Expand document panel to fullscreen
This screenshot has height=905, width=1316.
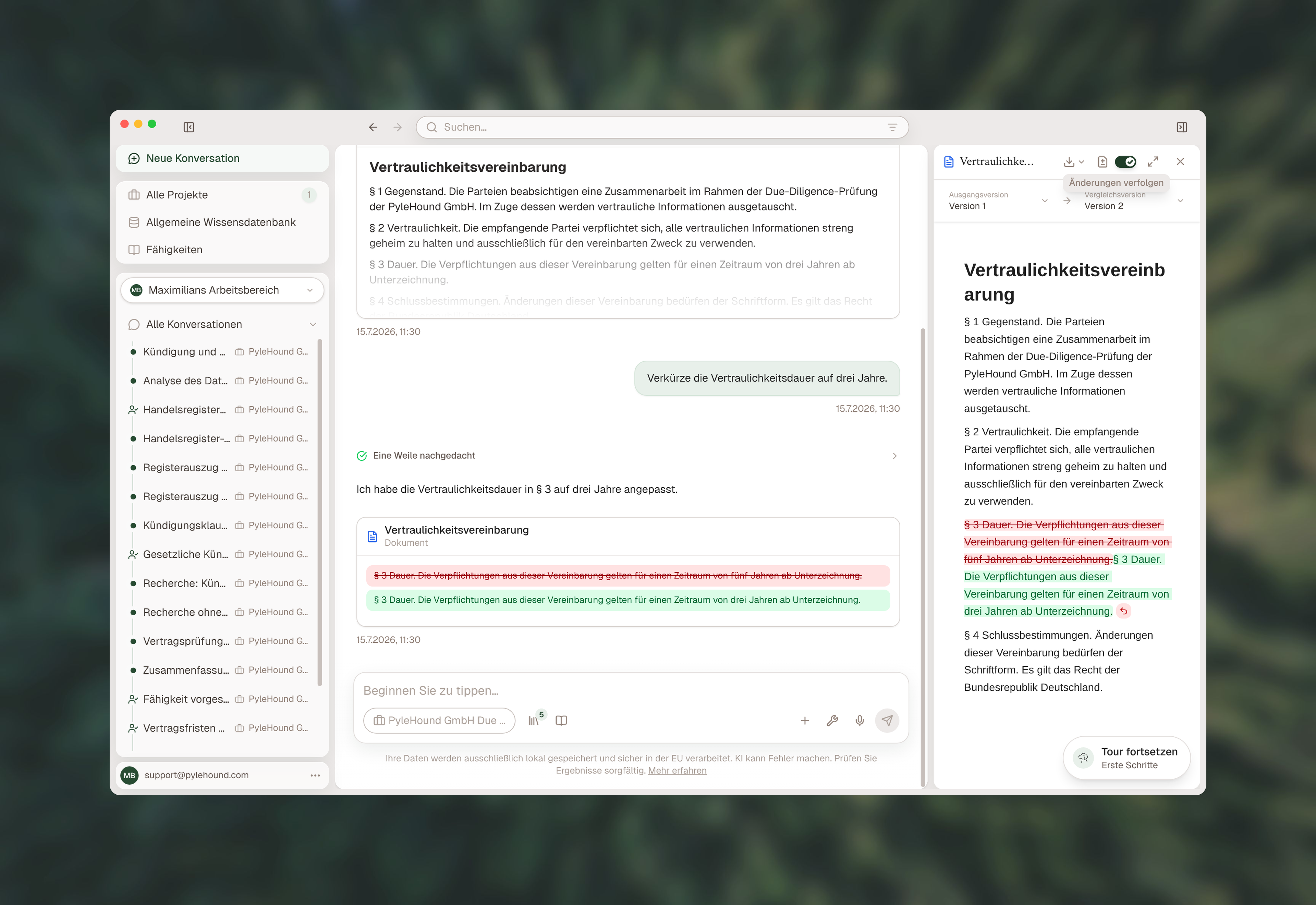click(1153, 161)
